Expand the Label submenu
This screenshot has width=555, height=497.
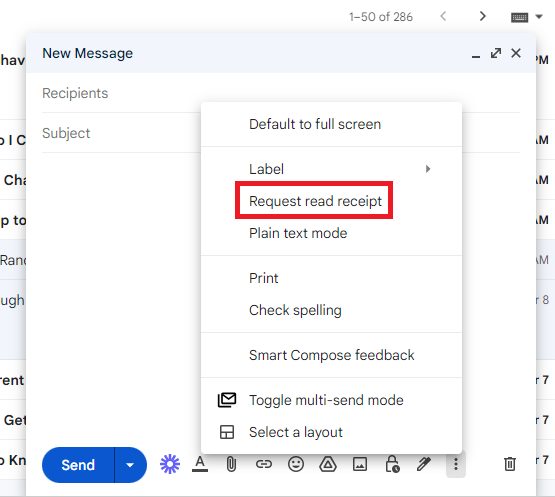(x=331, y=169)
